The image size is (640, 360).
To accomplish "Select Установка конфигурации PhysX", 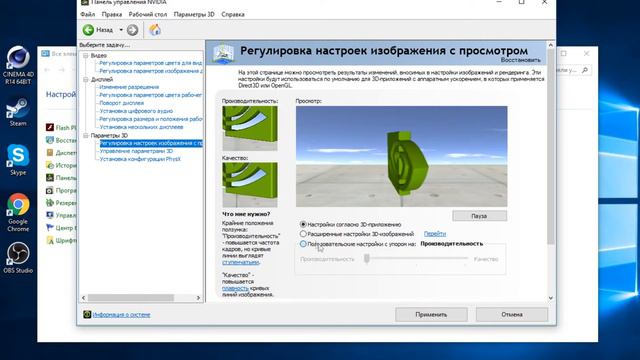I will pyautogui.click(x=140, y=159).
